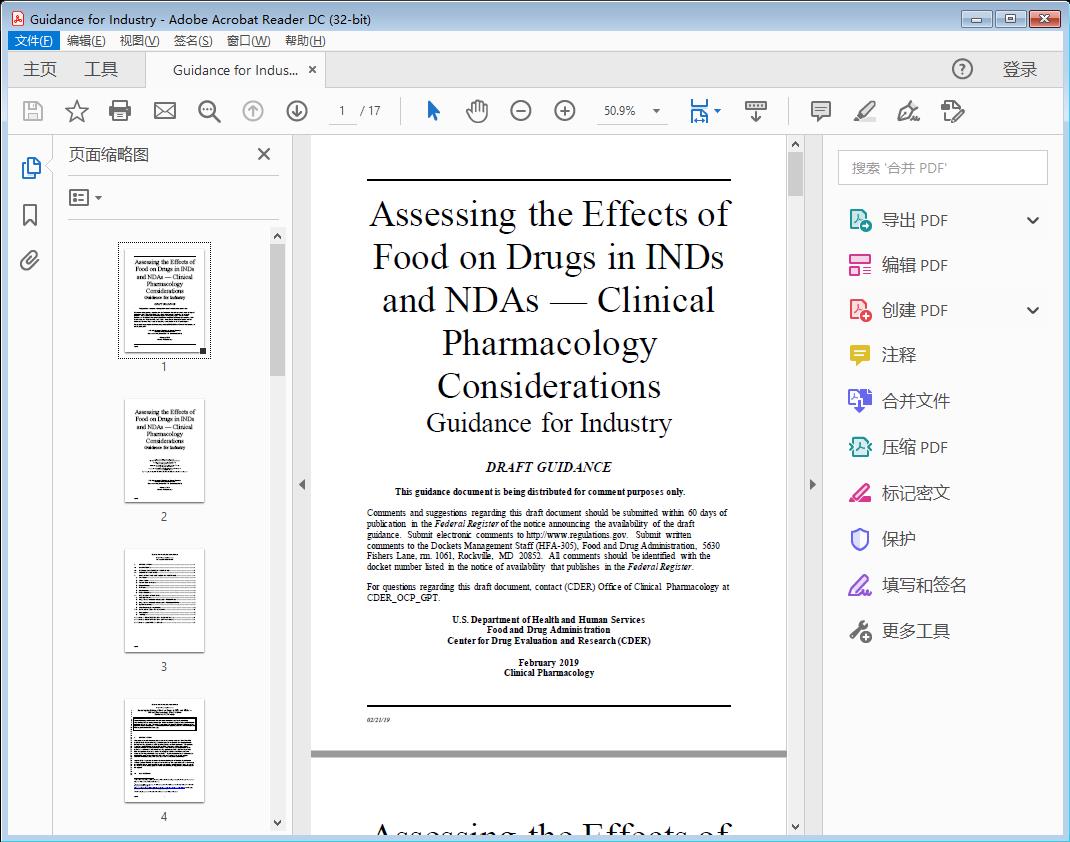Expand the 导出 PDF options chevron
The height and width of the screenshot is (842, 1070).
coord(1032,219)
